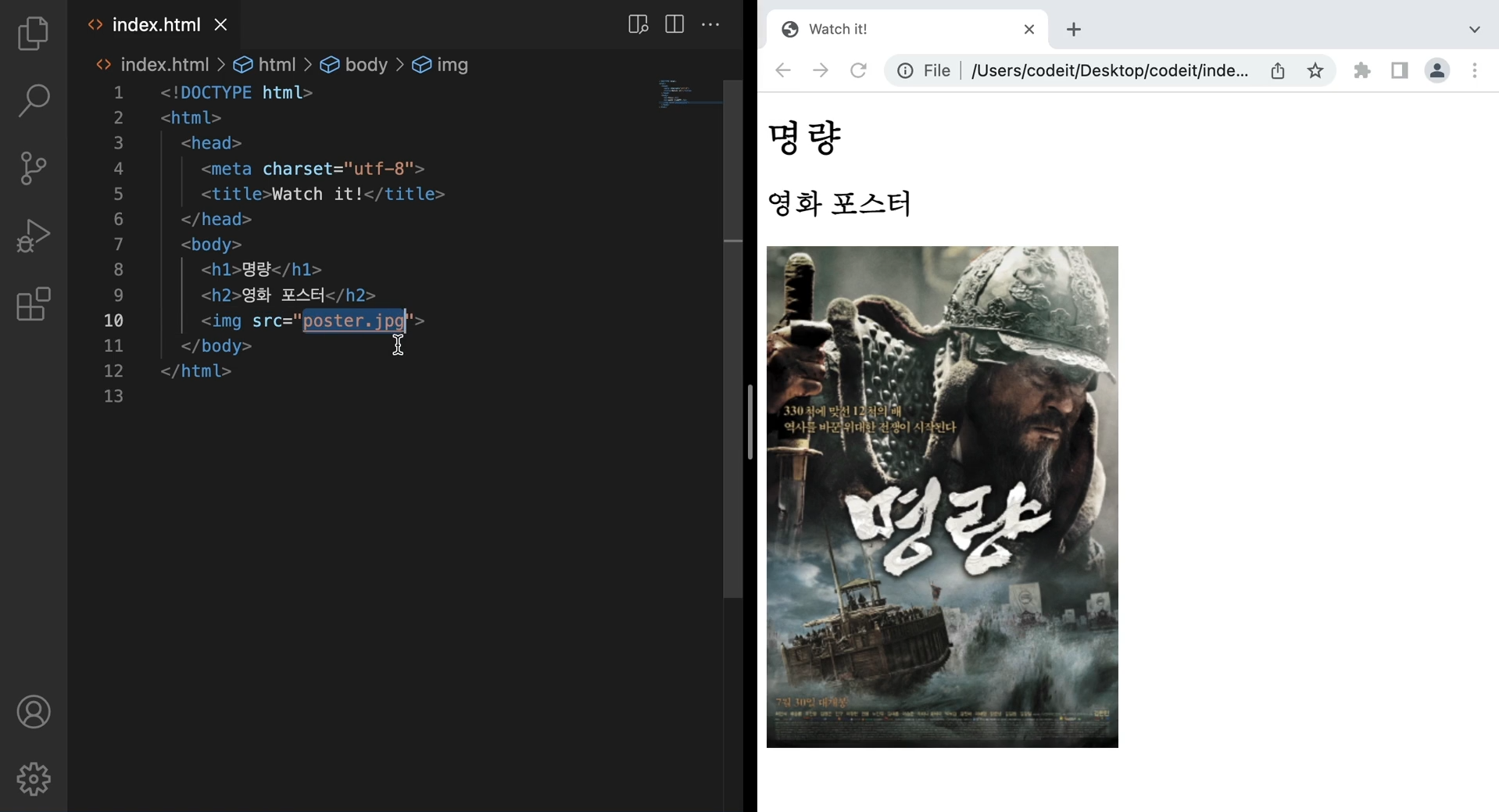Share this page icon in address bar
The image size is (1499, 812).
pyautogui.click(x=1278, y=71)
